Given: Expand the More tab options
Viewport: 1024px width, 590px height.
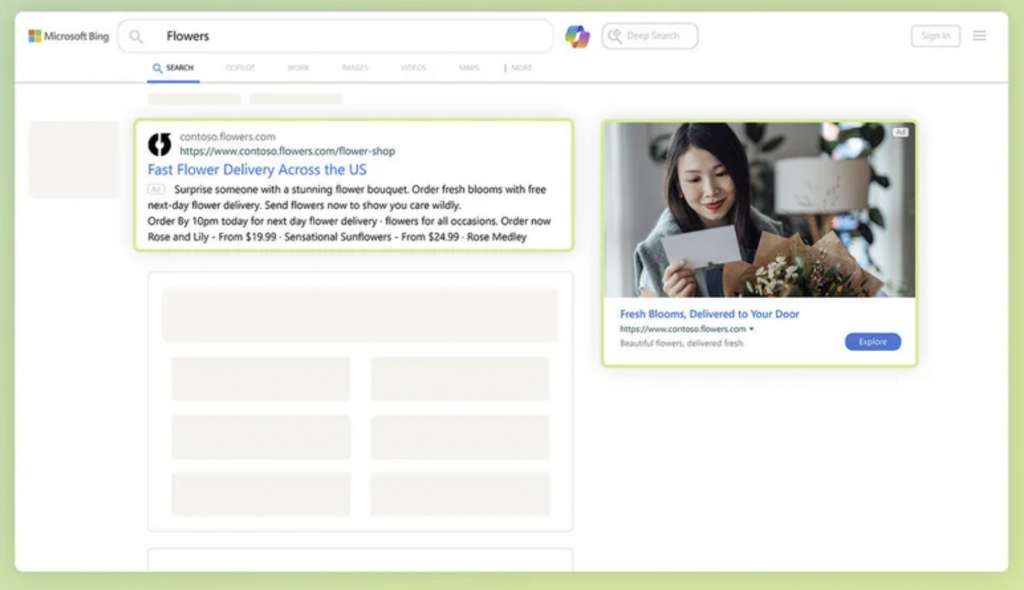Looking at the screenshot, I should 519,68.
